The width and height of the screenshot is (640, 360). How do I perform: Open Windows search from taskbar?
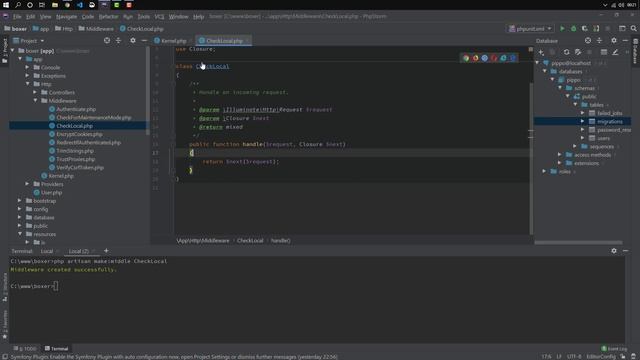[x=18, y=5]
